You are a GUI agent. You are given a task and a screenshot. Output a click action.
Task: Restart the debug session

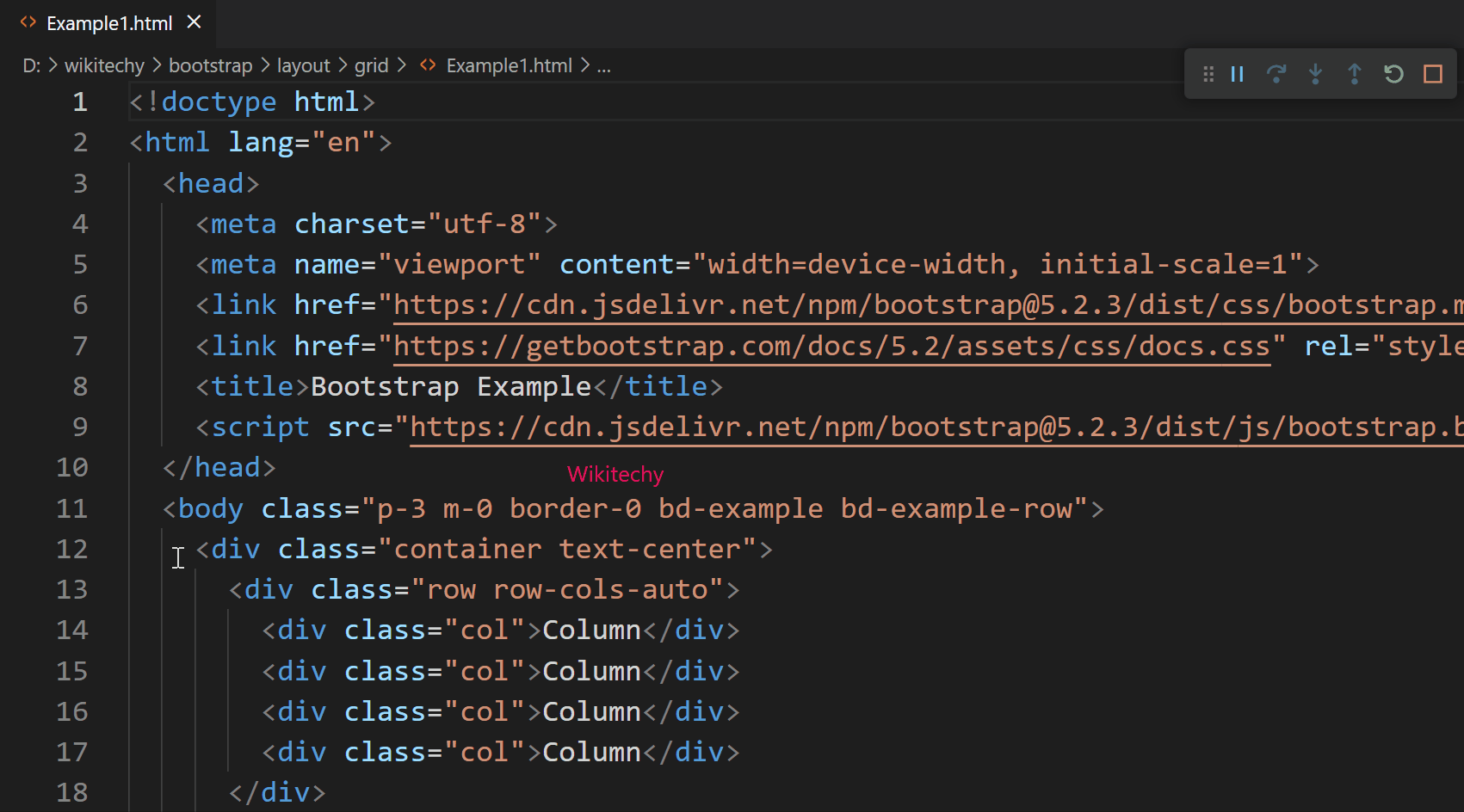click(x=1393, y=74)
